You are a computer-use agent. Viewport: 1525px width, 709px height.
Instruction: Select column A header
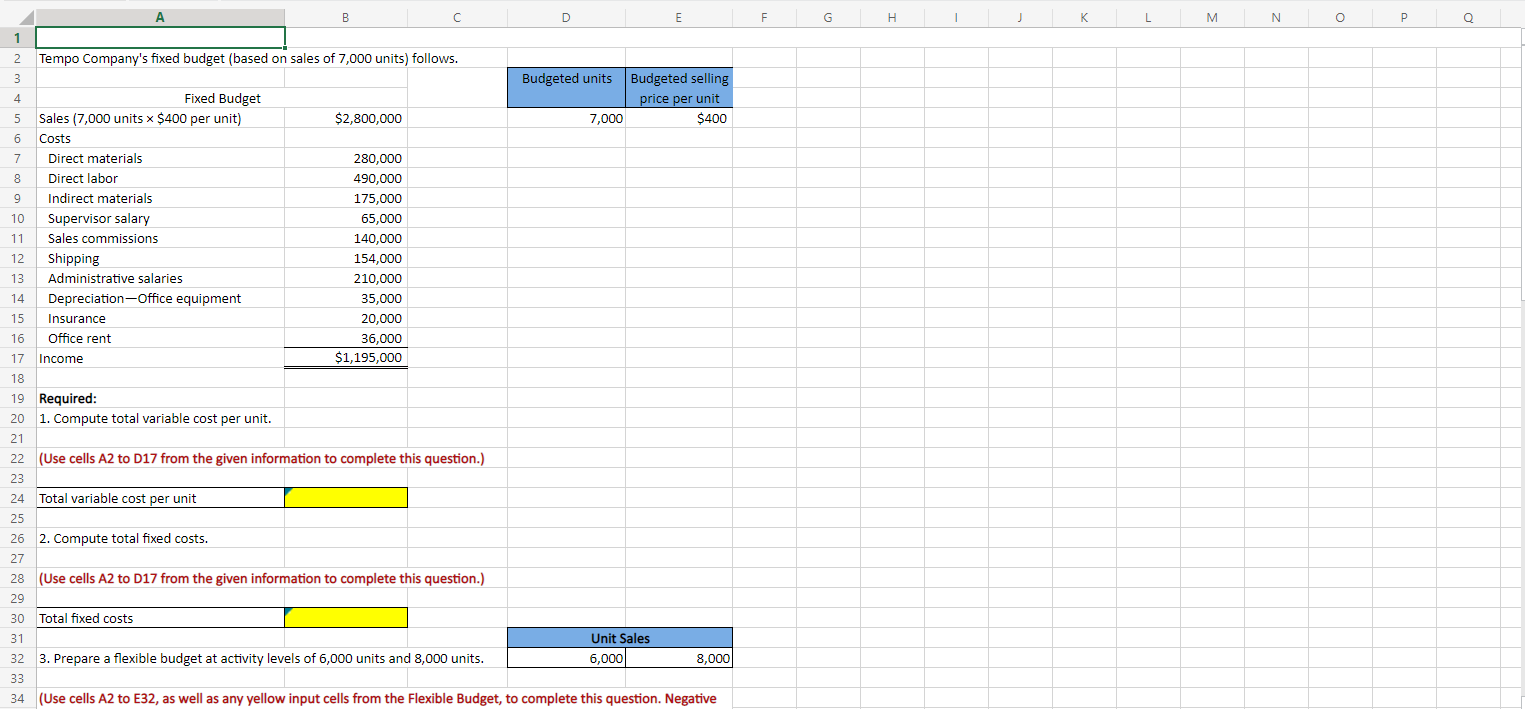(x=160, y=16)
